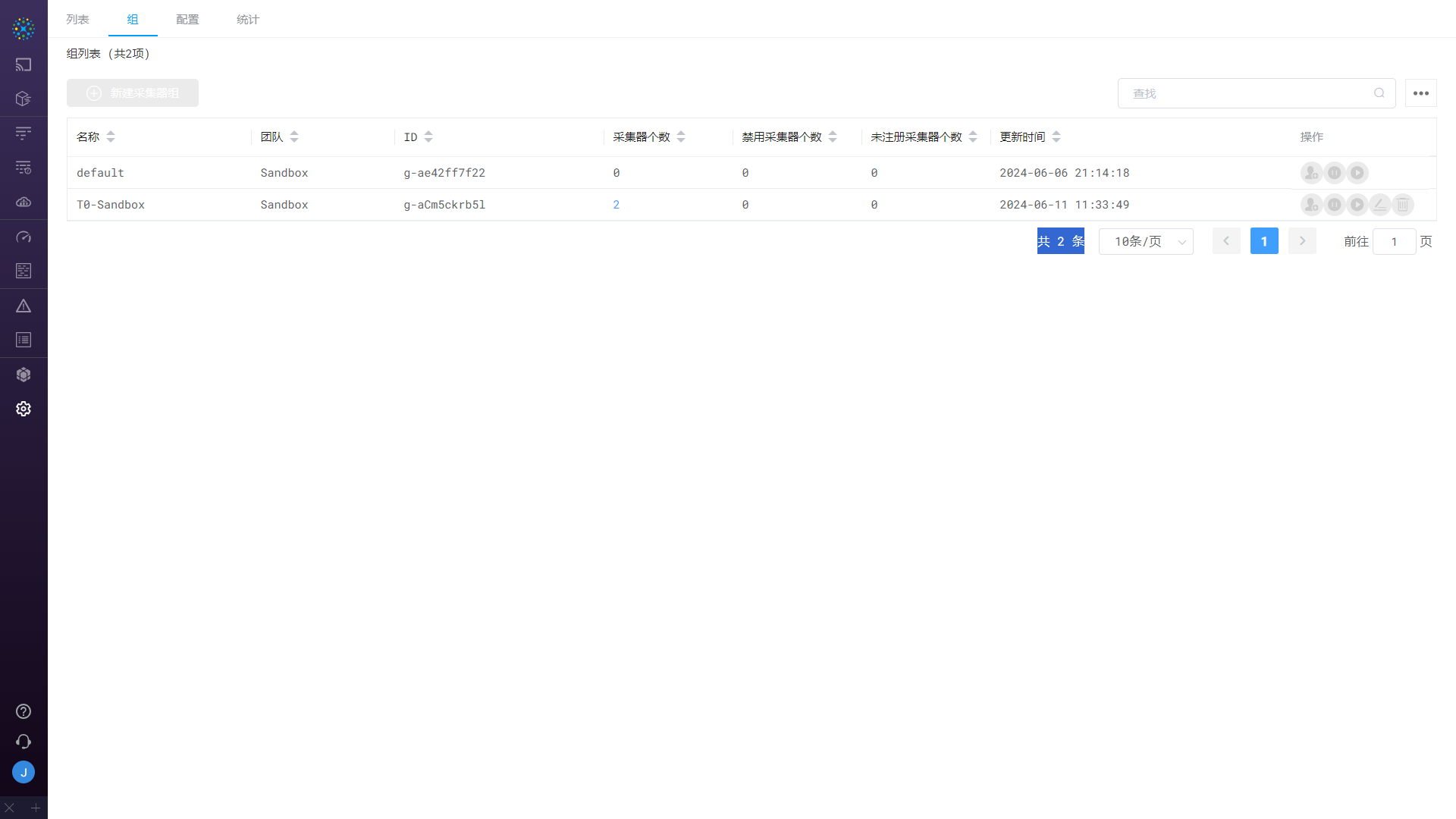Image resolution: width=1456 pixels, height=819 pixels.
Task: Click the play icon in the default row
Action: (1357, 173)
